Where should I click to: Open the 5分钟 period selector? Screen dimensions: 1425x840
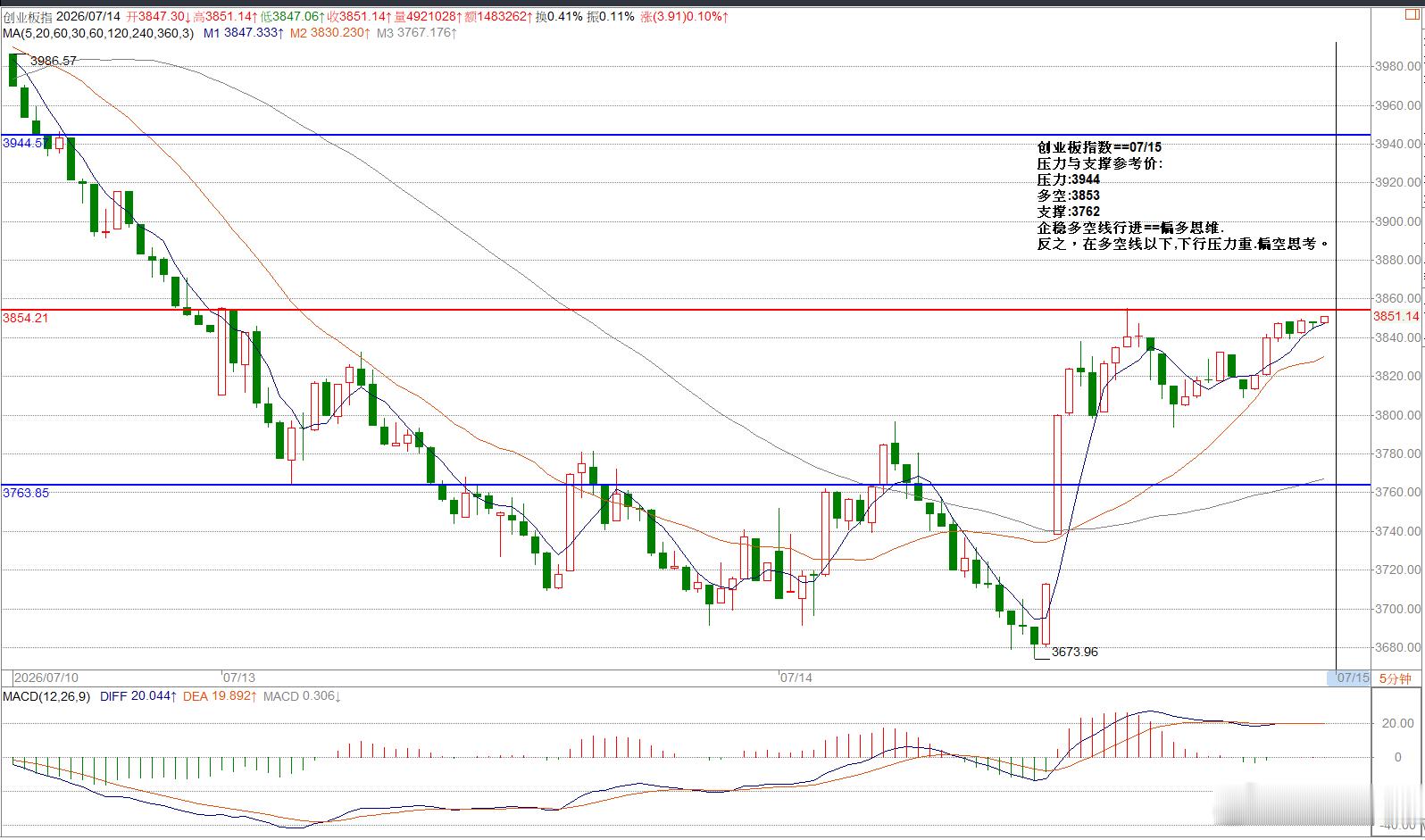click(x=1395, y=678)
